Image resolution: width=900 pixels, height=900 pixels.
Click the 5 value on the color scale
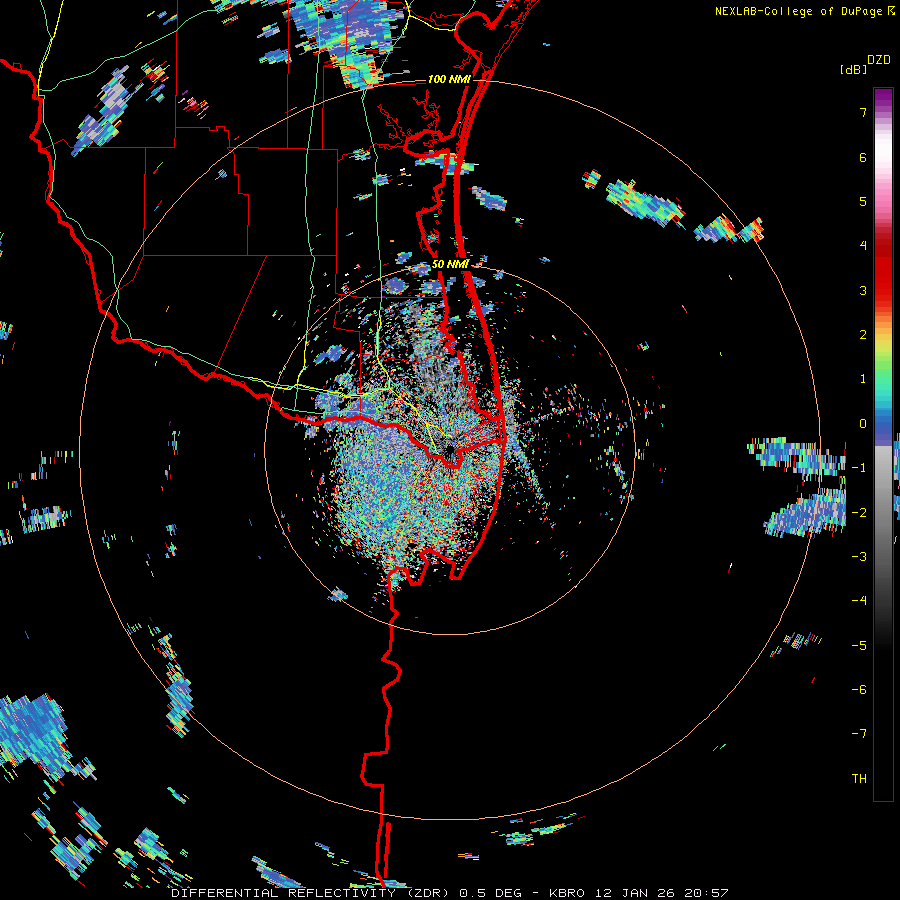(x=863, y=201)
